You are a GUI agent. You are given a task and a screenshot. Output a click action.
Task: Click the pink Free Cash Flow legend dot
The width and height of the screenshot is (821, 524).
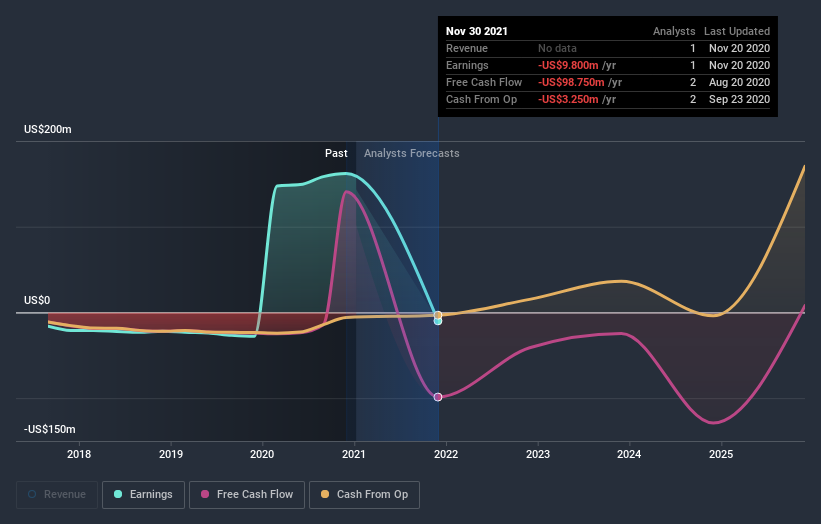point(205,494)
